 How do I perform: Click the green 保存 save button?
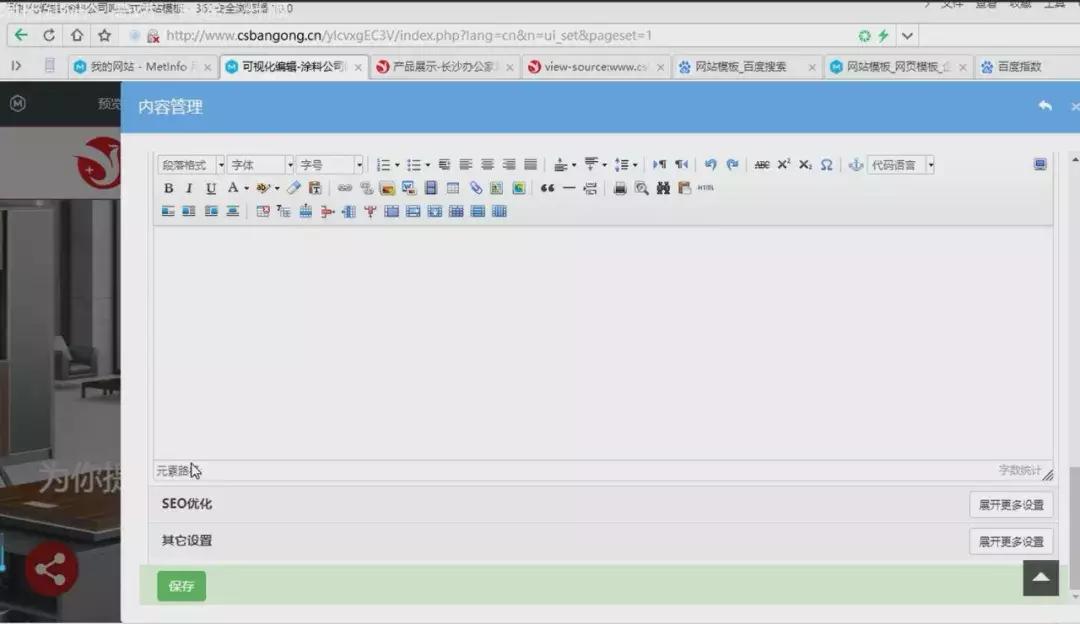[181, 586]
